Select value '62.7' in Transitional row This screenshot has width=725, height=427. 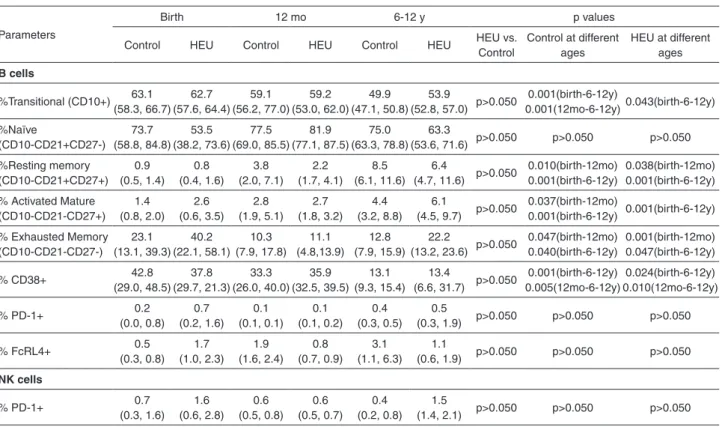pos(202,94)
